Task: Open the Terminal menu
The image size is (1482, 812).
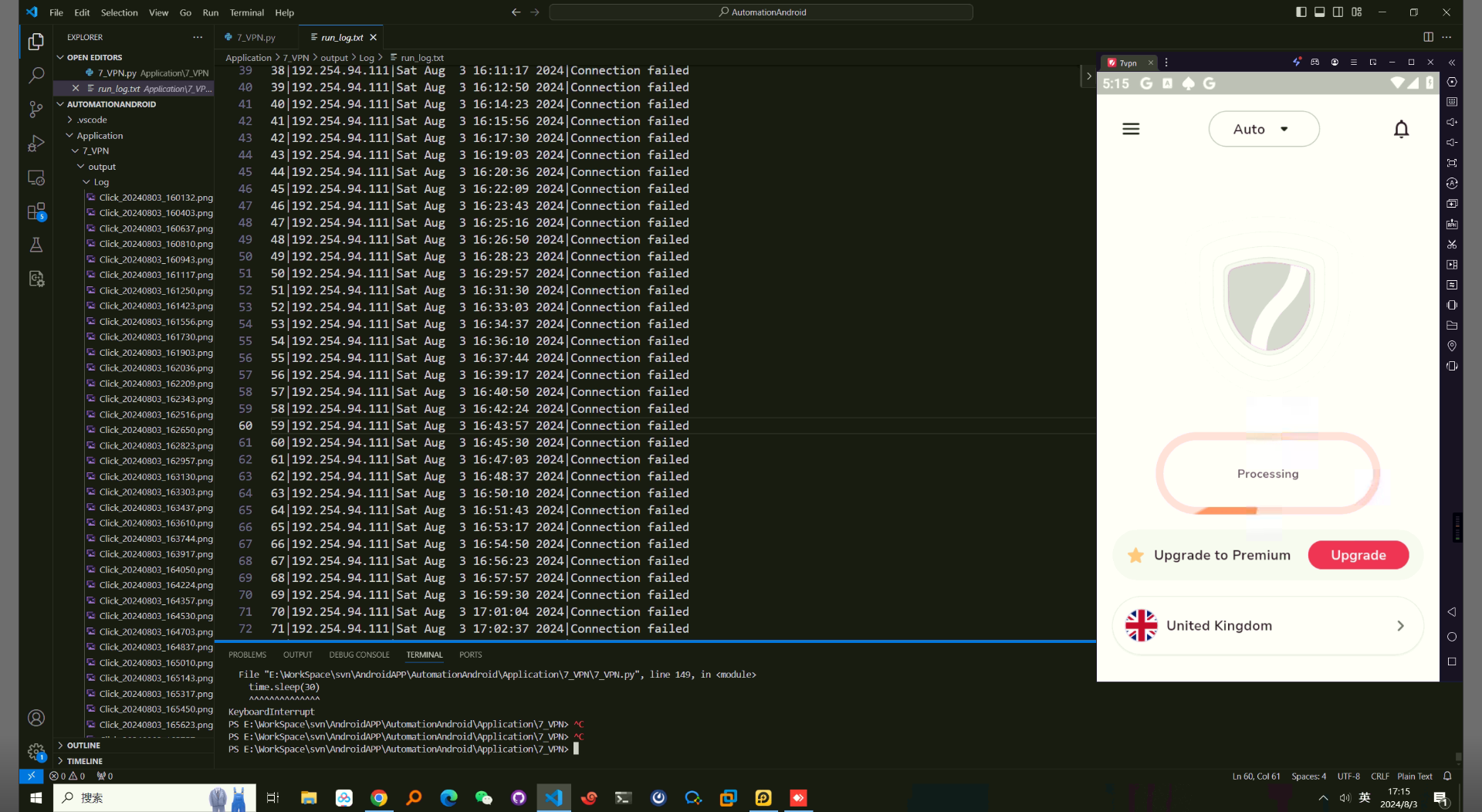Action: pos(246,12)
